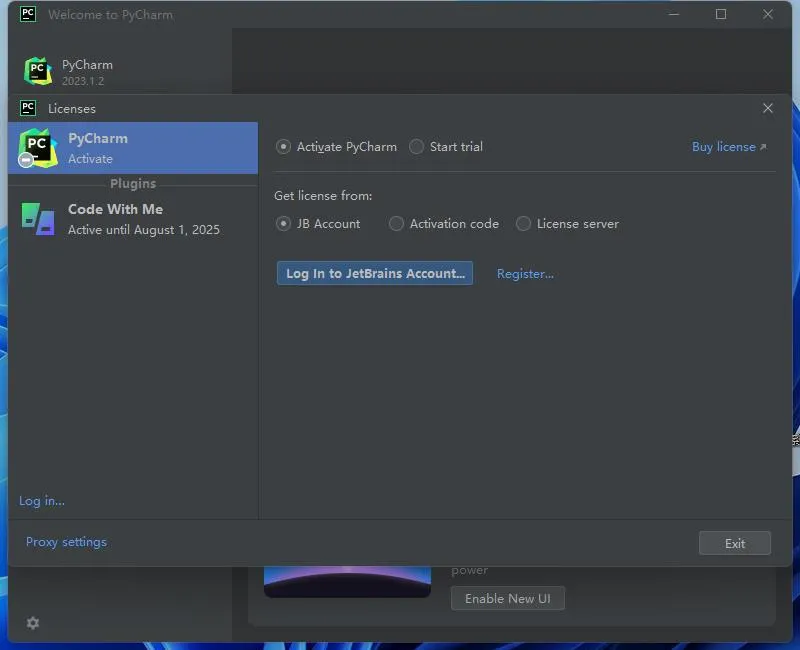Open settings gear in Welcome window
The width and height of the screenshot is (800, 650).
tap(33, 623)
